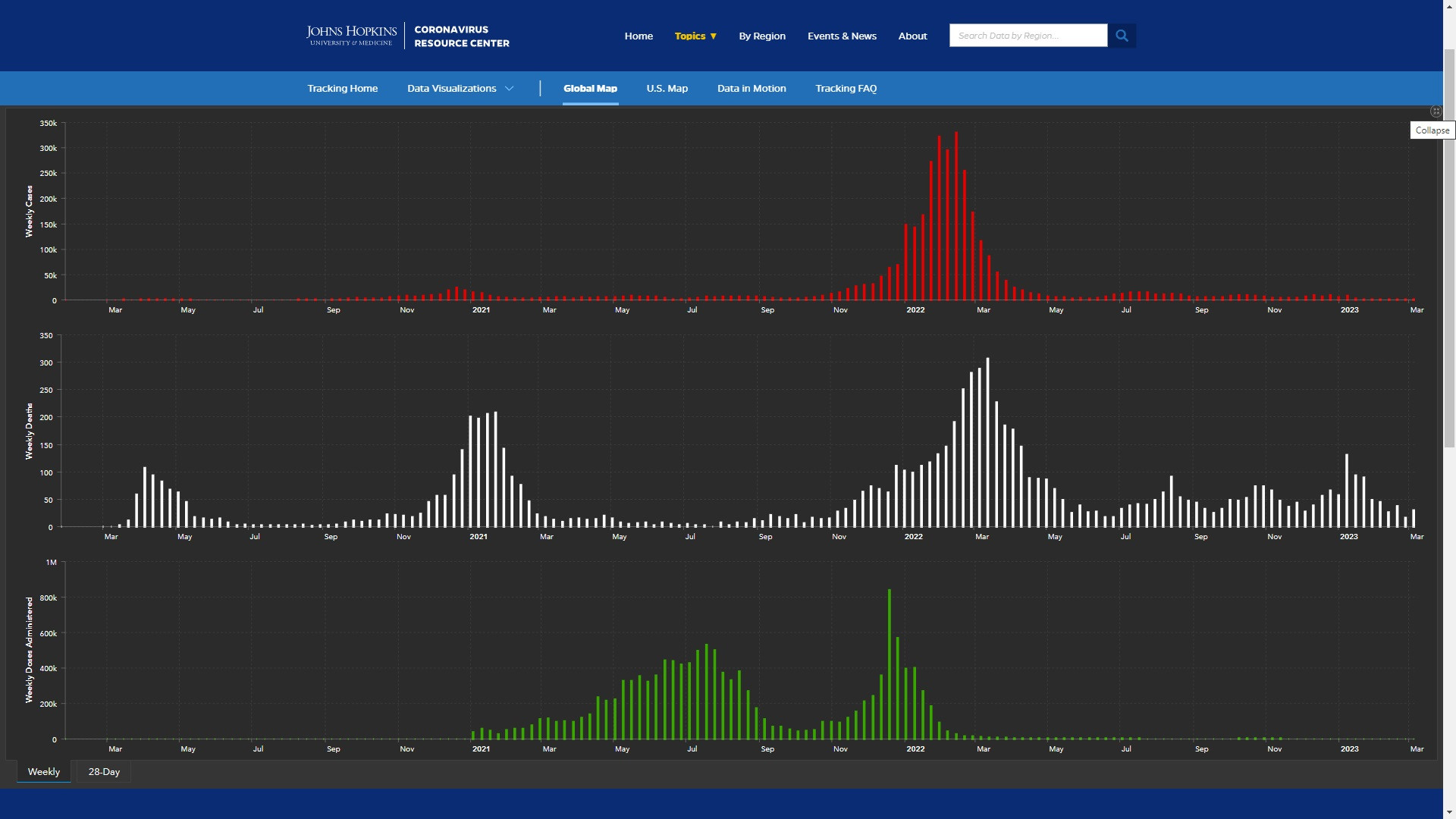Click the page vertical scrollbar thumb
Image resolution: width=1456 pixels, height=819 pixels.
tap(1449, 250)
